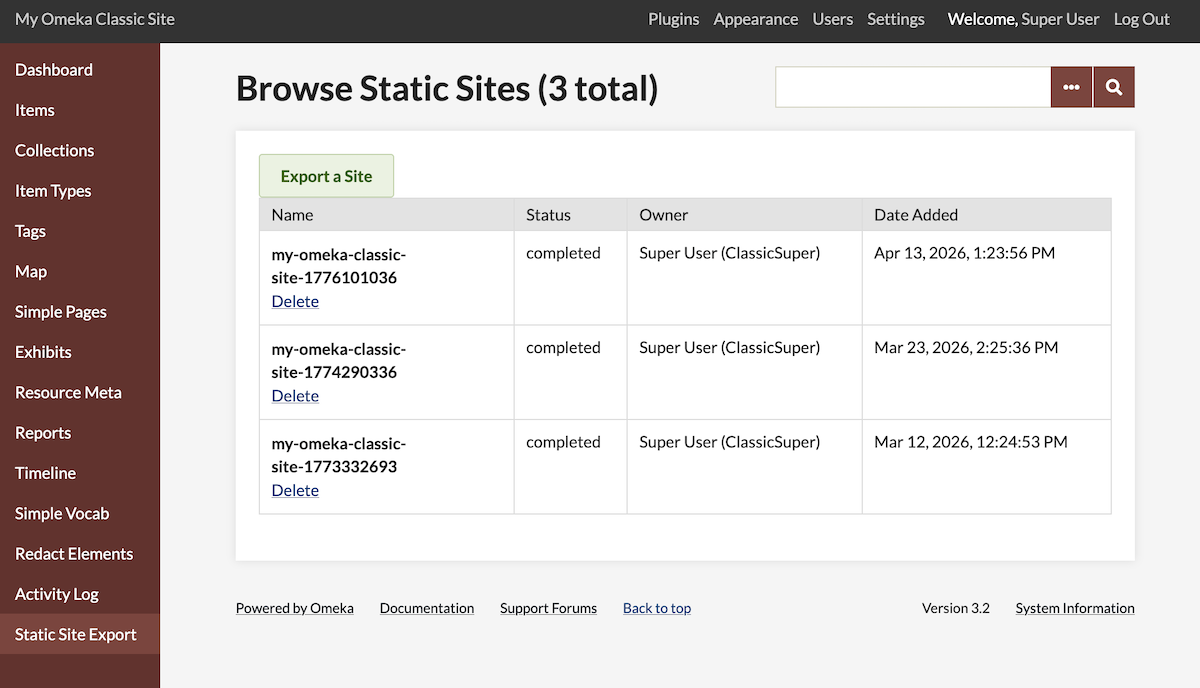Select Redact Elements in the sidebar
The height and width of the screenshot is (688, 1200).
pos(80,554)
